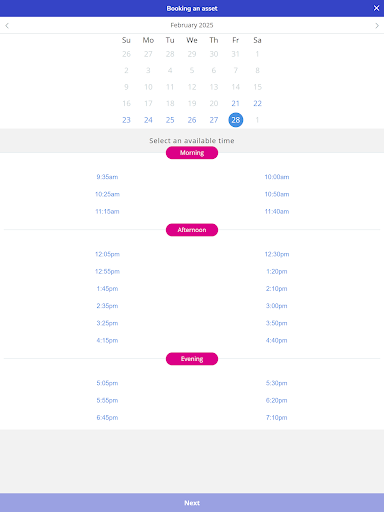Jump to the Evening section
This screenshot has height=512, width=384.
192,359
